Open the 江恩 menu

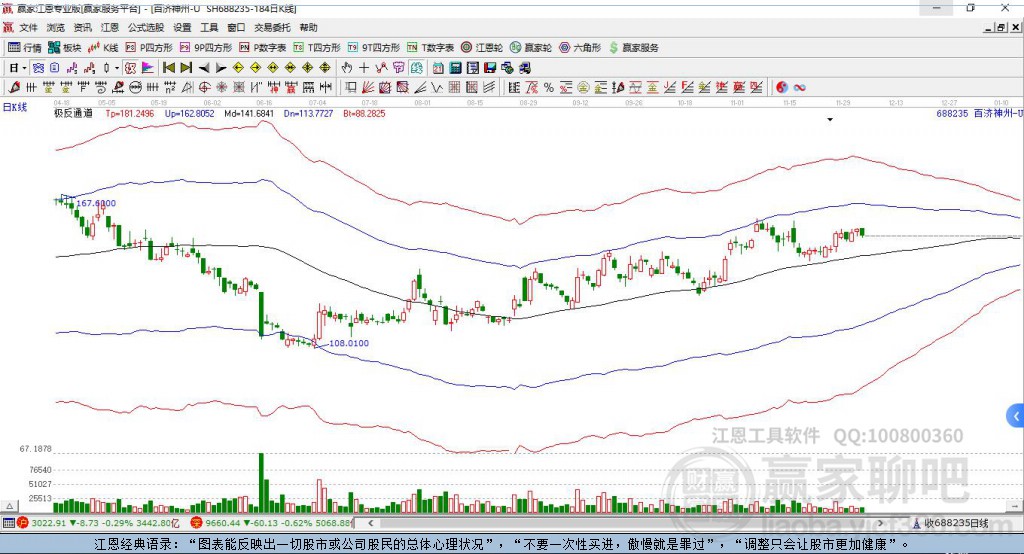coord(110,27)
